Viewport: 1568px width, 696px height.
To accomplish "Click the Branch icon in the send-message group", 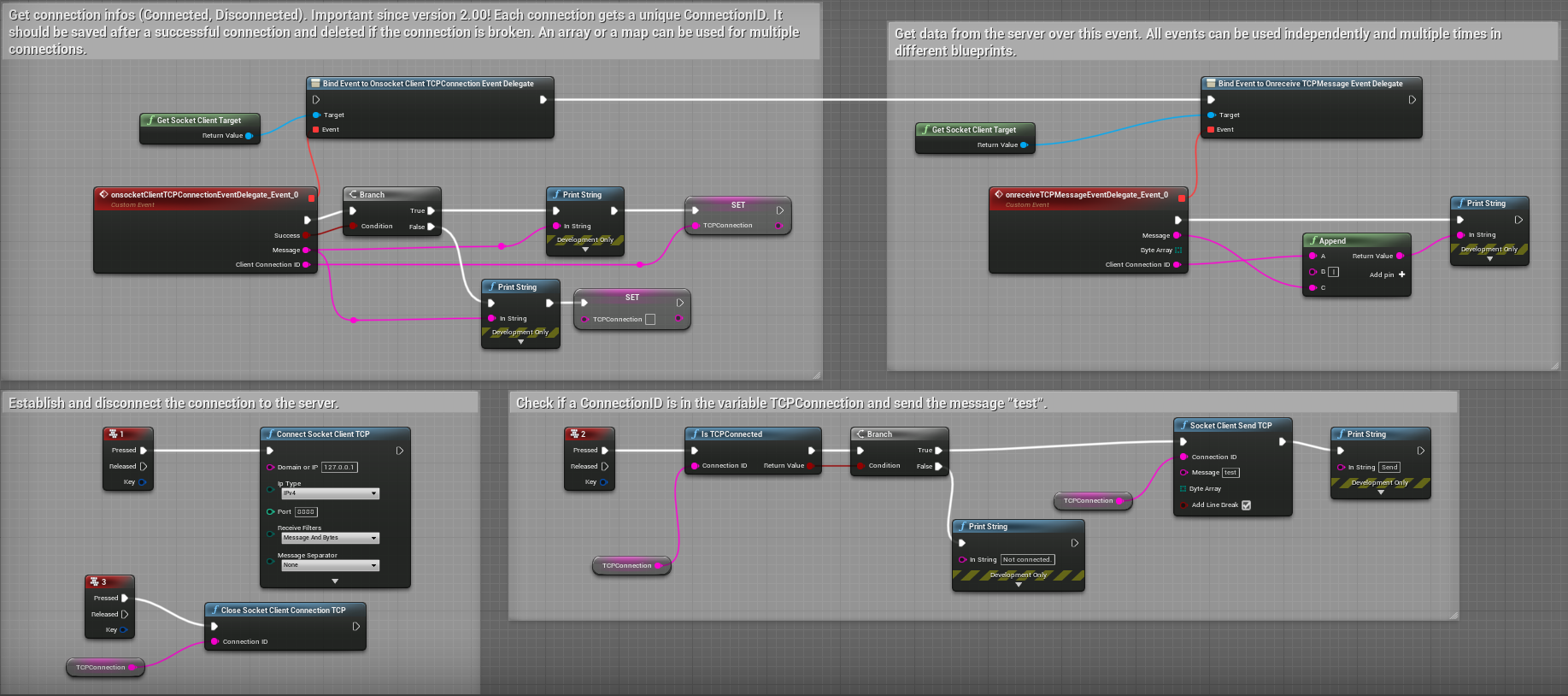I will [x=860, y=434].
